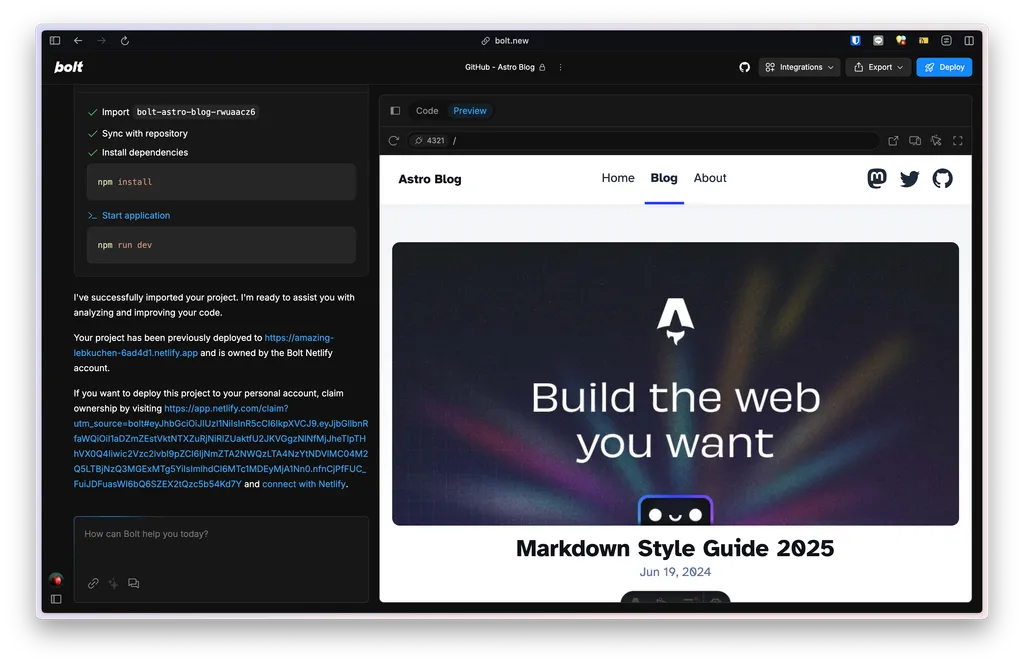This screenshot has width=1024, height=666.
Task: Open the Bitwarden extension icon
Action: [x=856, y=40]
